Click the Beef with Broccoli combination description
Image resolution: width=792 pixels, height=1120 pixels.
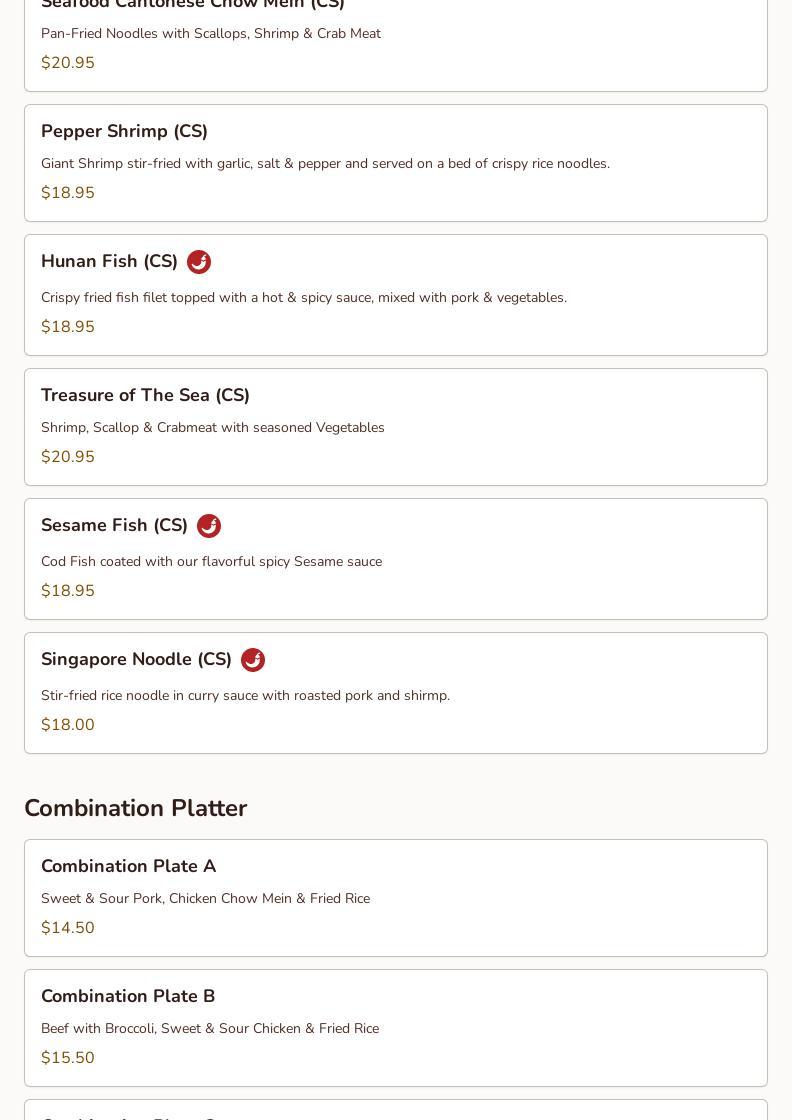pyautogui.click(x=210, y=1028)
